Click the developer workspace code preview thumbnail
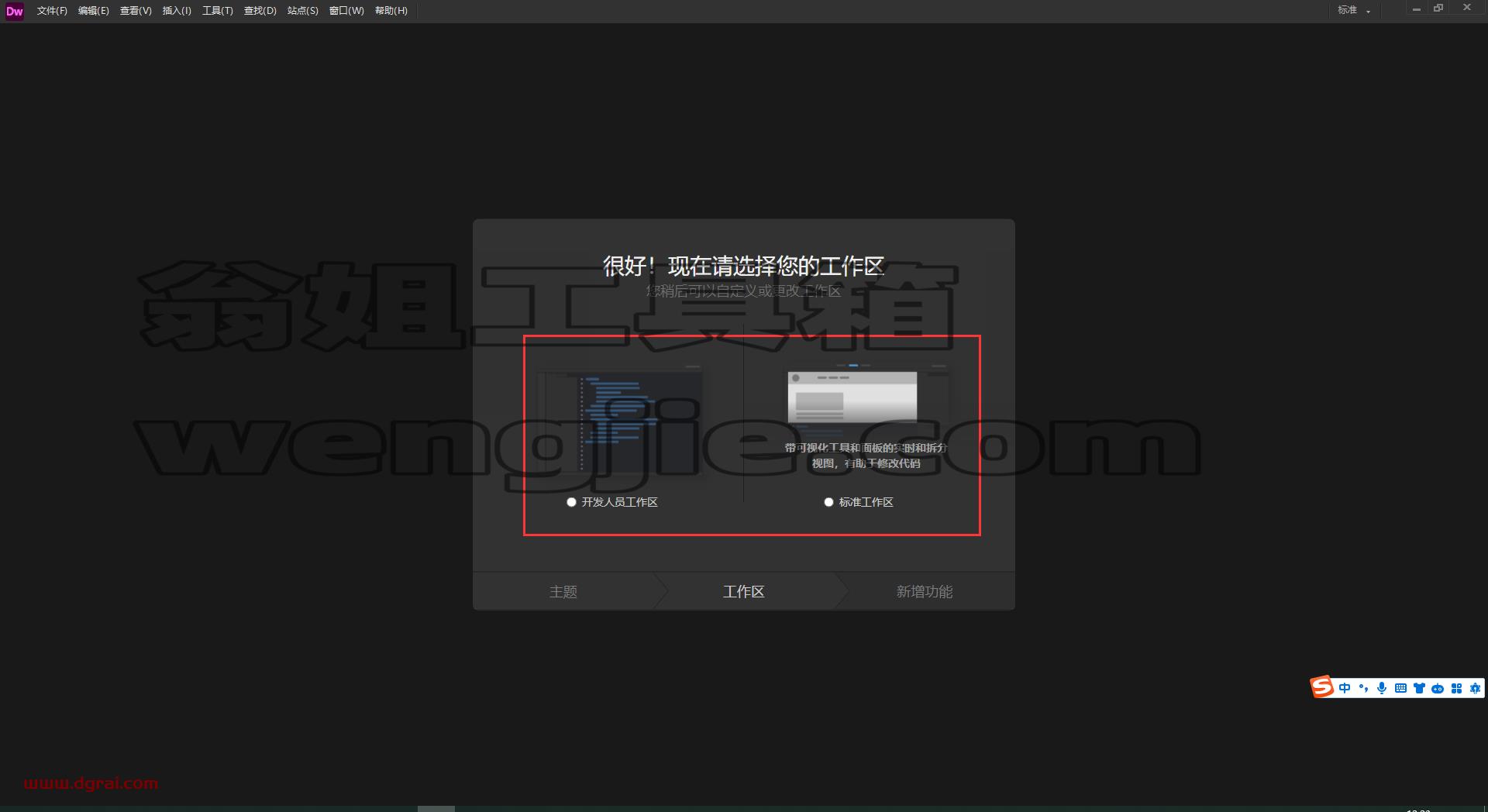 tap(620, 421)
